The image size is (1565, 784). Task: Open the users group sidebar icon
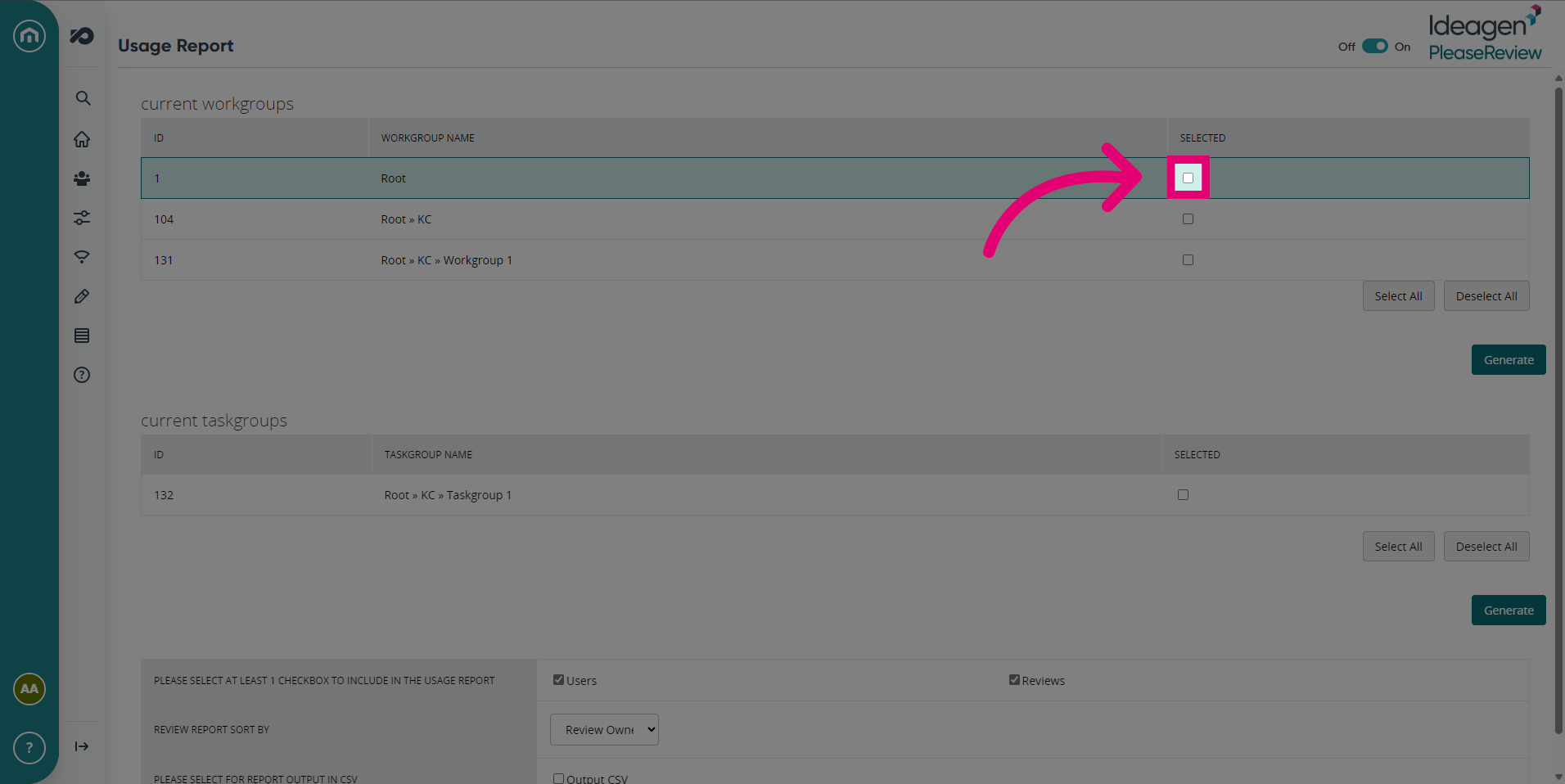click(82, 178)
